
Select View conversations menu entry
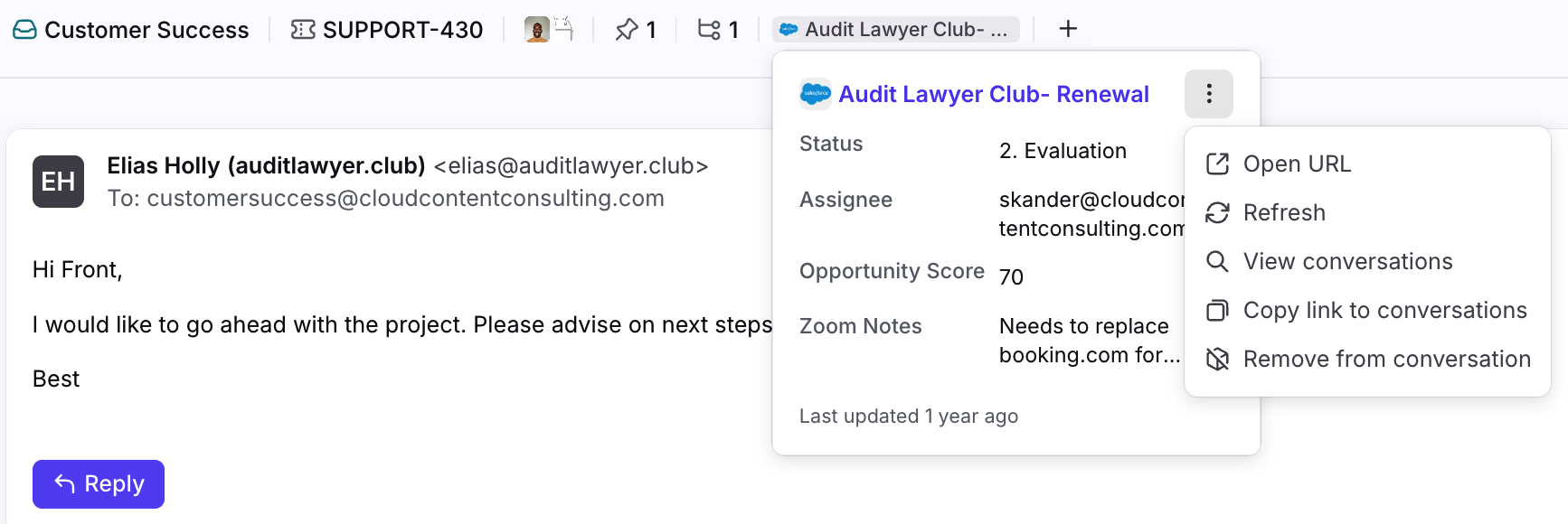coord(1346,261)
